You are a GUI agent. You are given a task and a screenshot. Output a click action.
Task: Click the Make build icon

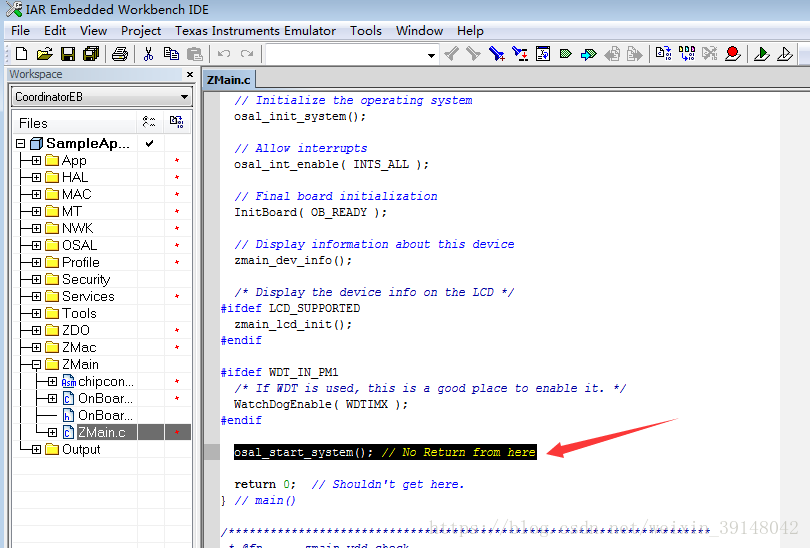(687, 54)
